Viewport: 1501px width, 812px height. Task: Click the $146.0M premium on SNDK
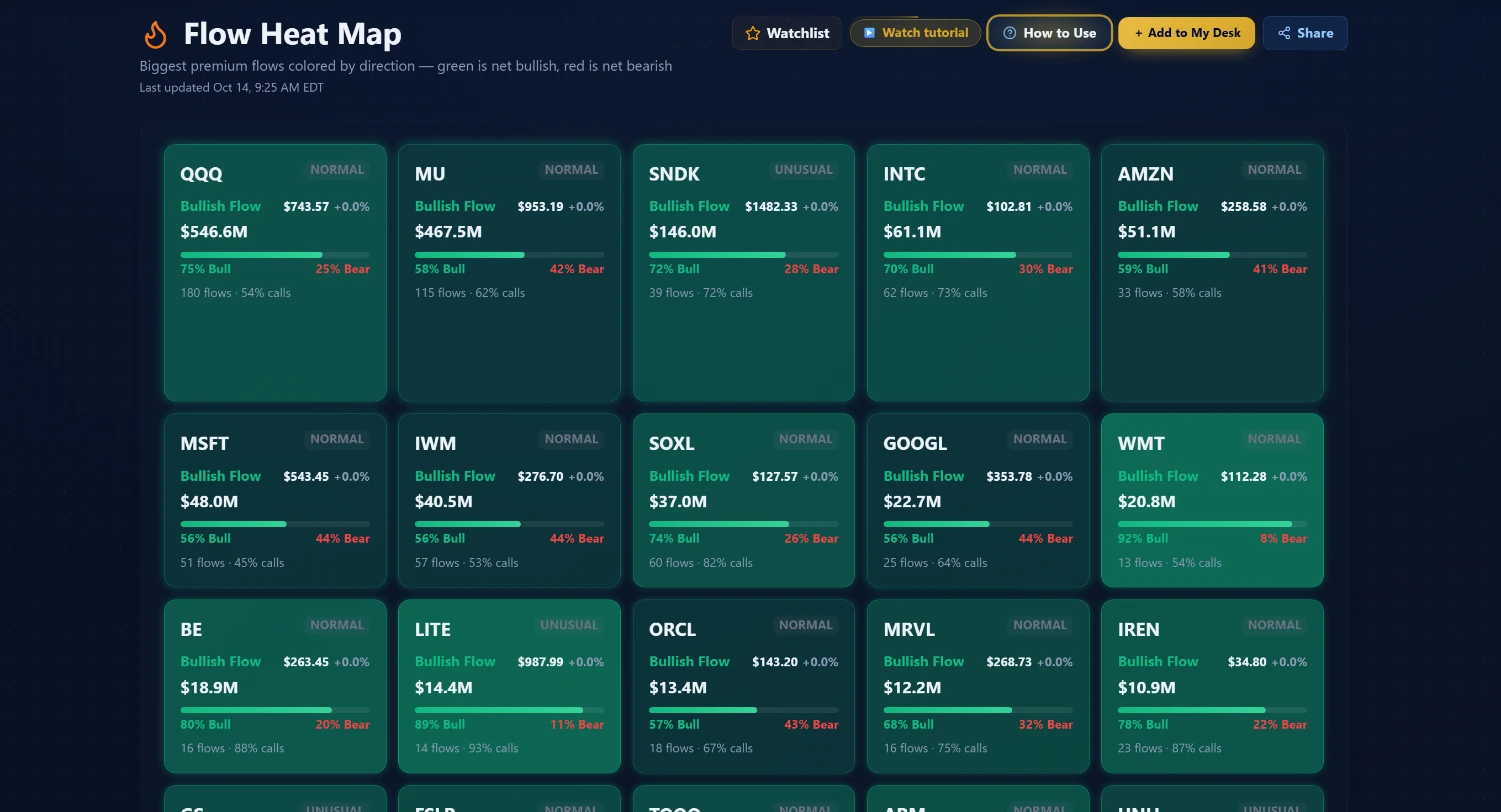coord(683,232)
